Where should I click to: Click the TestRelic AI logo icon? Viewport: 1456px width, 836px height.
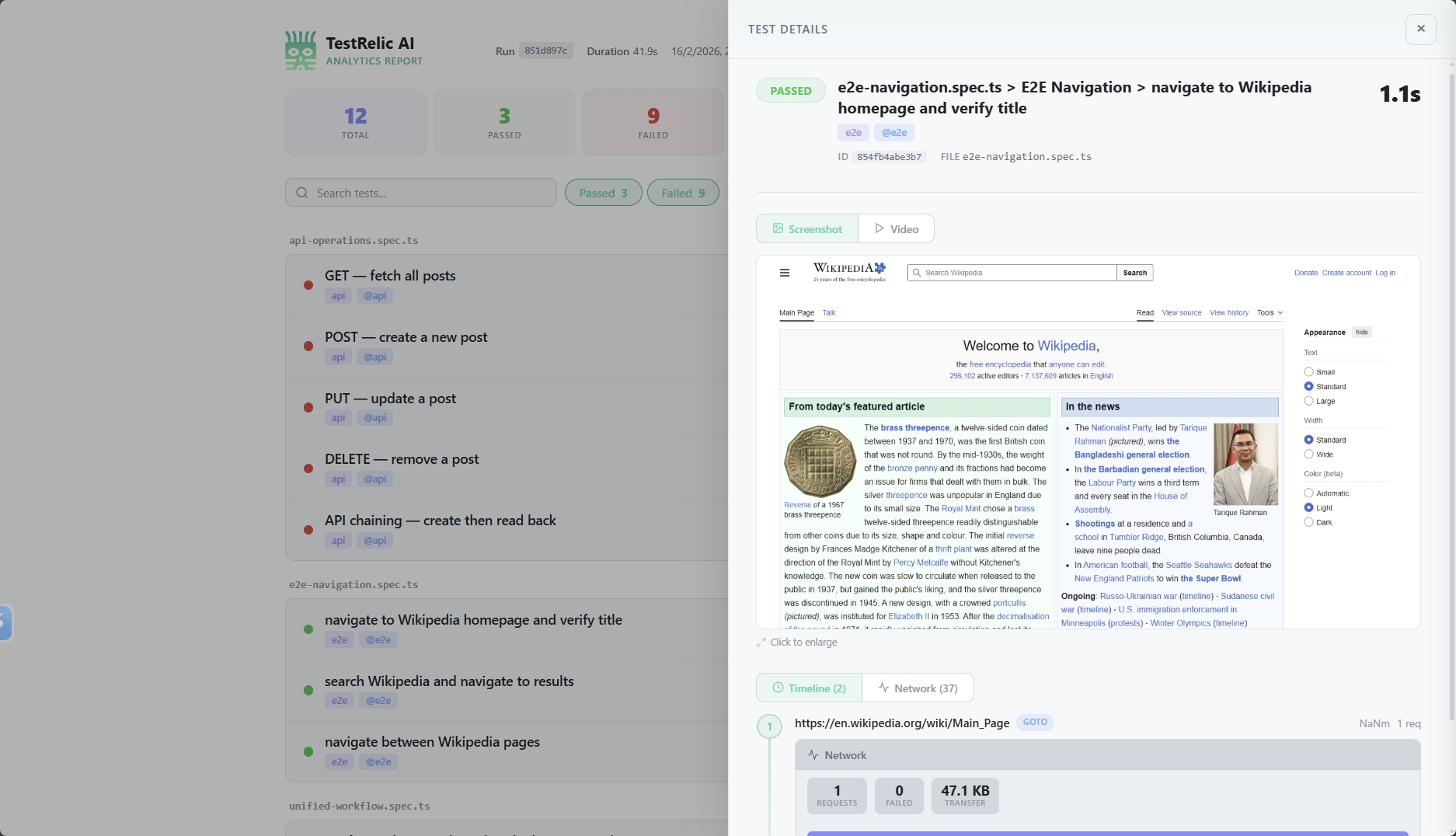pyautogui.click(x=301, y=51)
